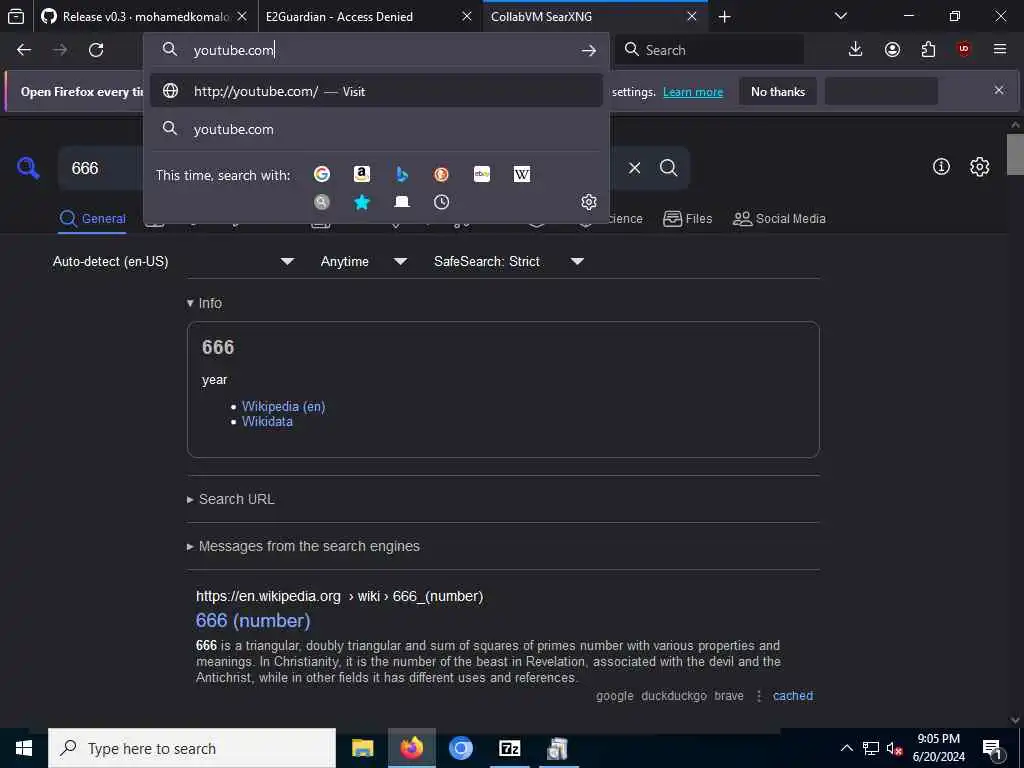Viewport: 1024px width, 768px height.
Task: Click Learn more in the notification bar
Action: click(693, 92)
